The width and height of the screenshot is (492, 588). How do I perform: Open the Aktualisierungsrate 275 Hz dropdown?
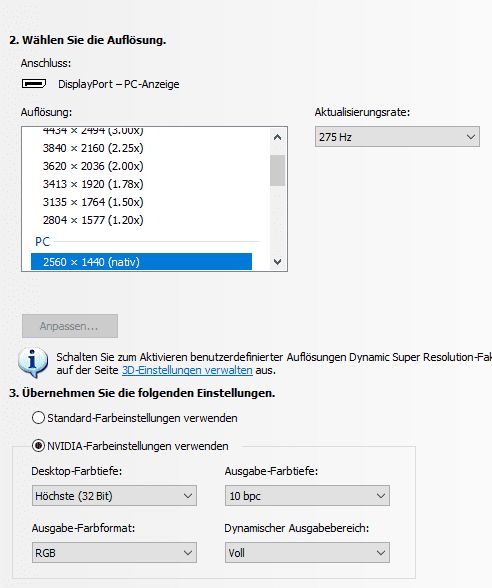[x=397, y=137]
